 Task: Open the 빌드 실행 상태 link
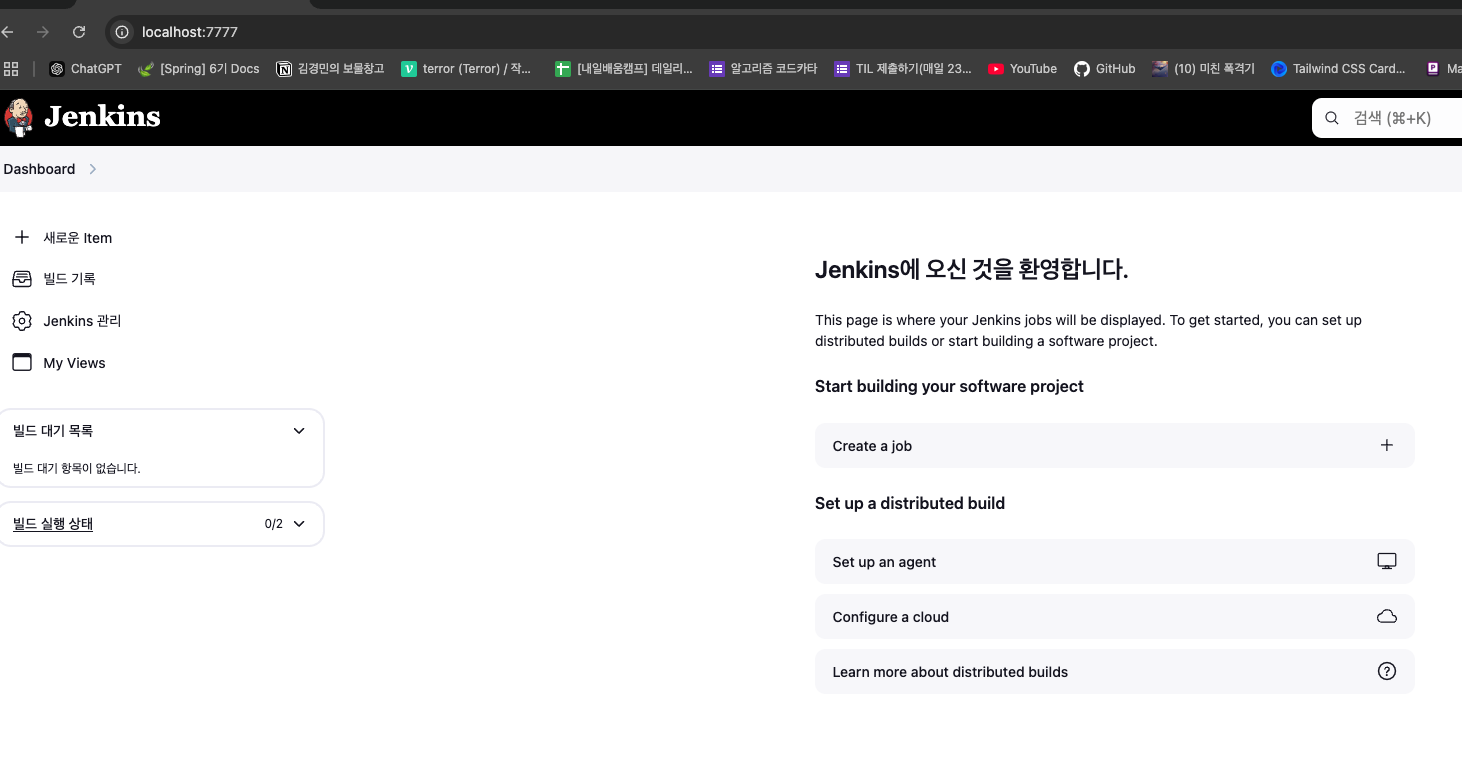[x=52, y=522]
